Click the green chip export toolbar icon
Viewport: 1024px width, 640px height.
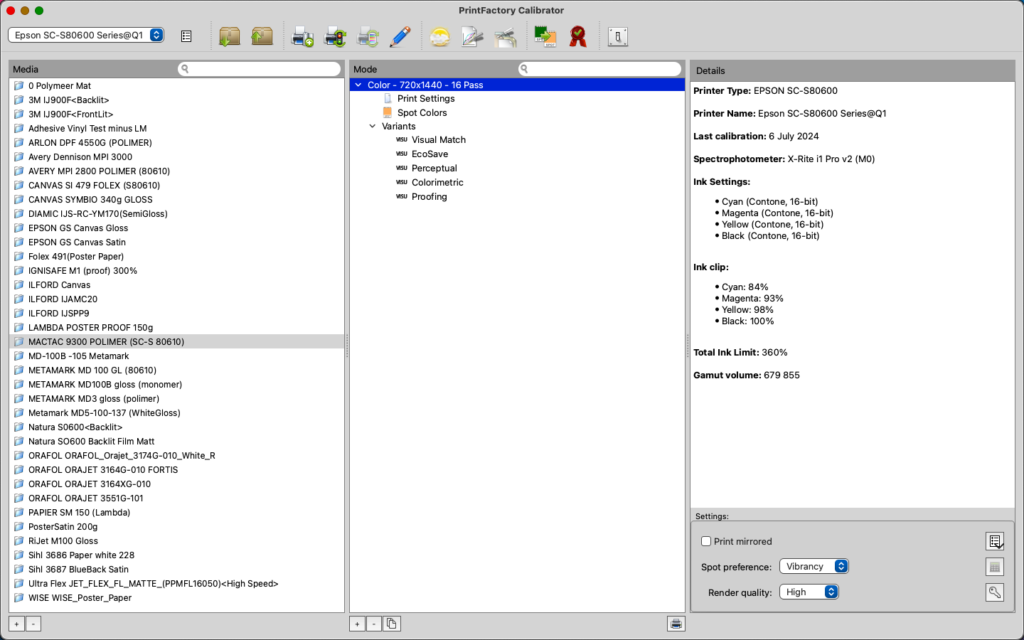point(545,37)
